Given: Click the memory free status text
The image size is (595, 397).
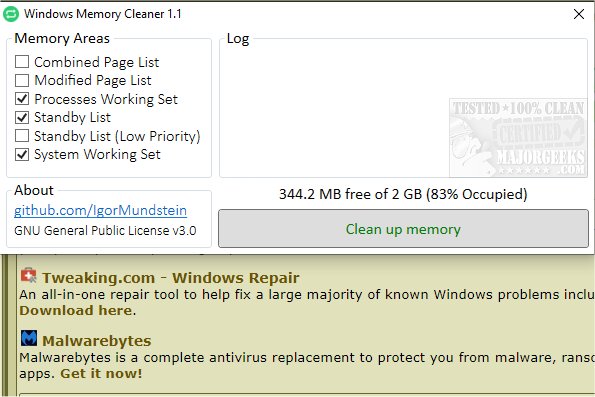Looking at the screenshot, I should pos(403,194).
